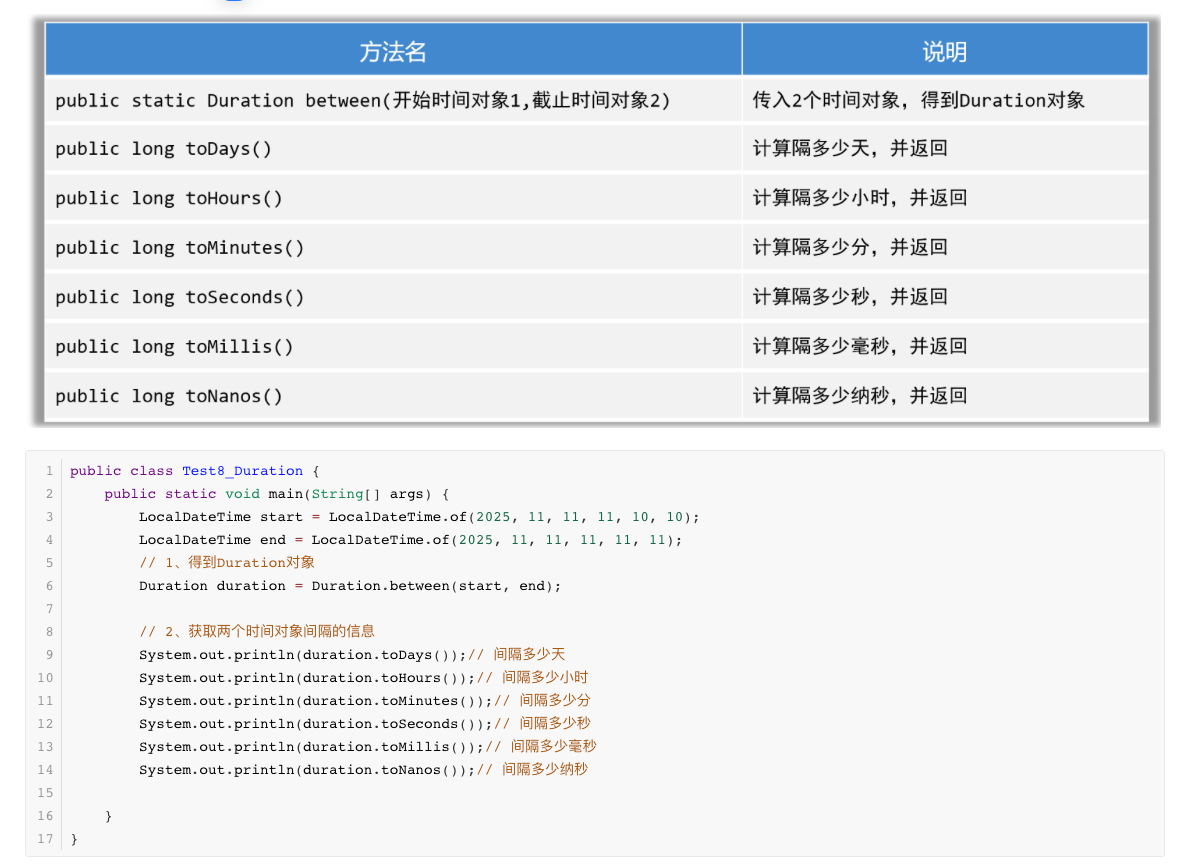Click the Duration.between(start, end) code line
1200x865 pixels.
(x=350, y=586)
